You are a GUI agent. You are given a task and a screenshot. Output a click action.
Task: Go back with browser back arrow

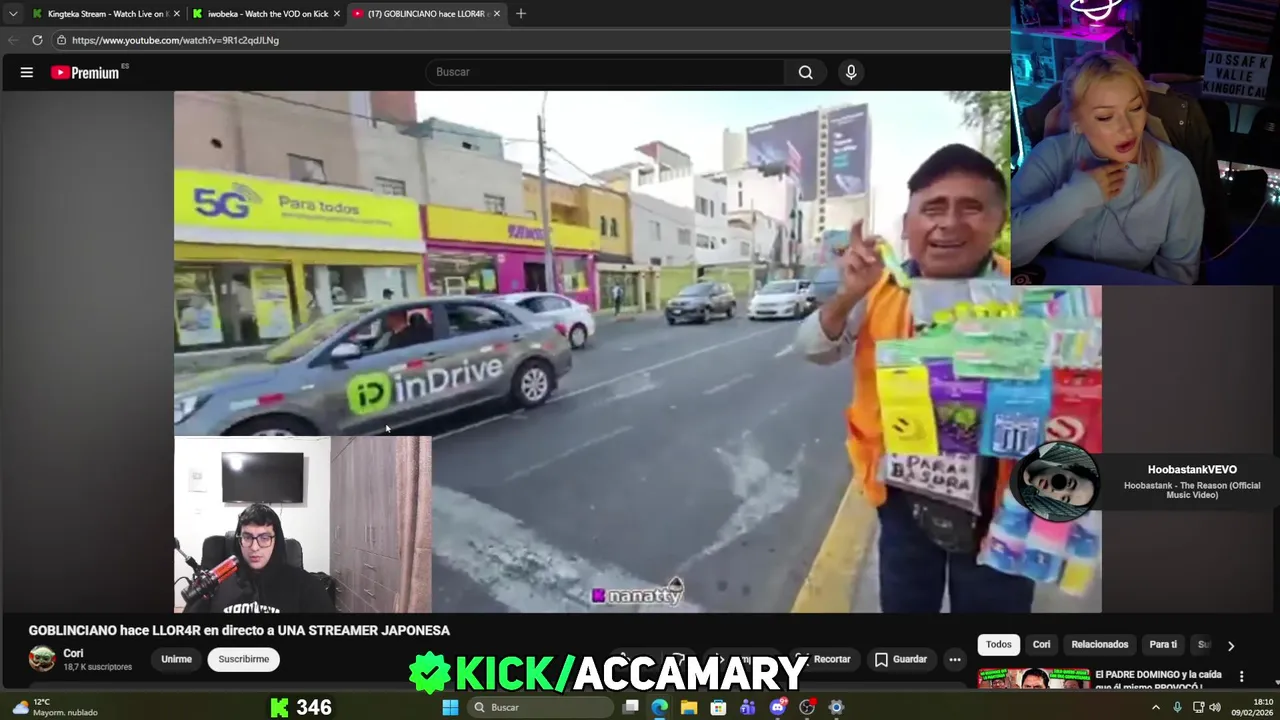(13, 40)
